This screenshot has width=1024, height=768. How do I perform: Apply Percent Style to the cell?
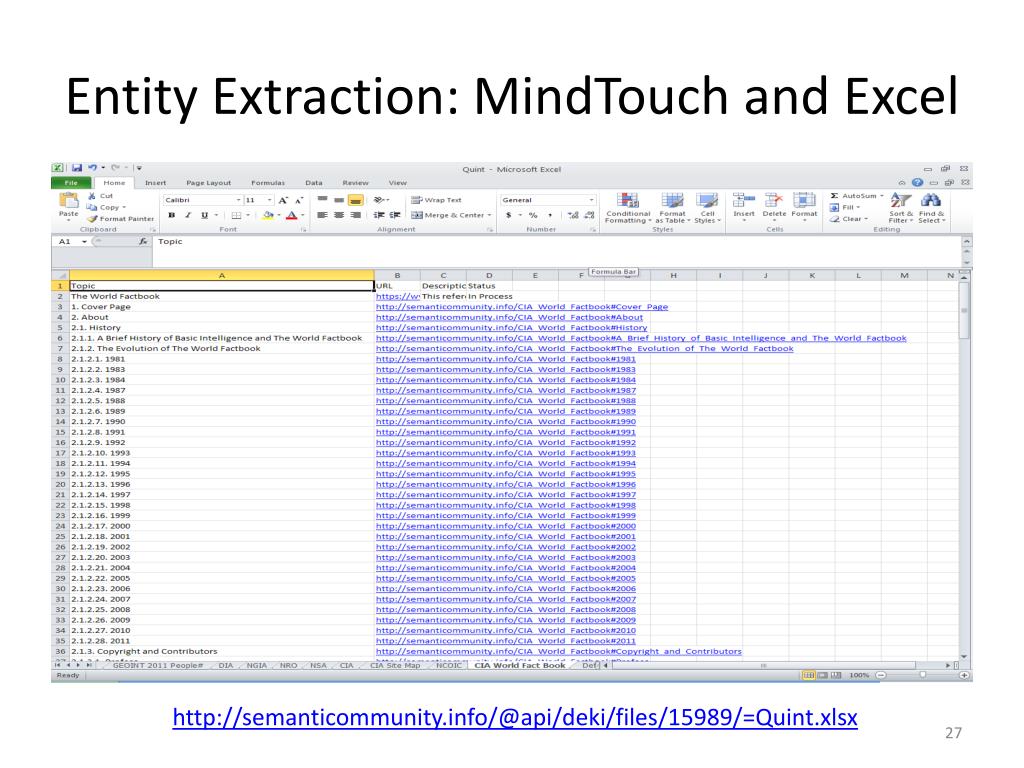tap(533, 215)
